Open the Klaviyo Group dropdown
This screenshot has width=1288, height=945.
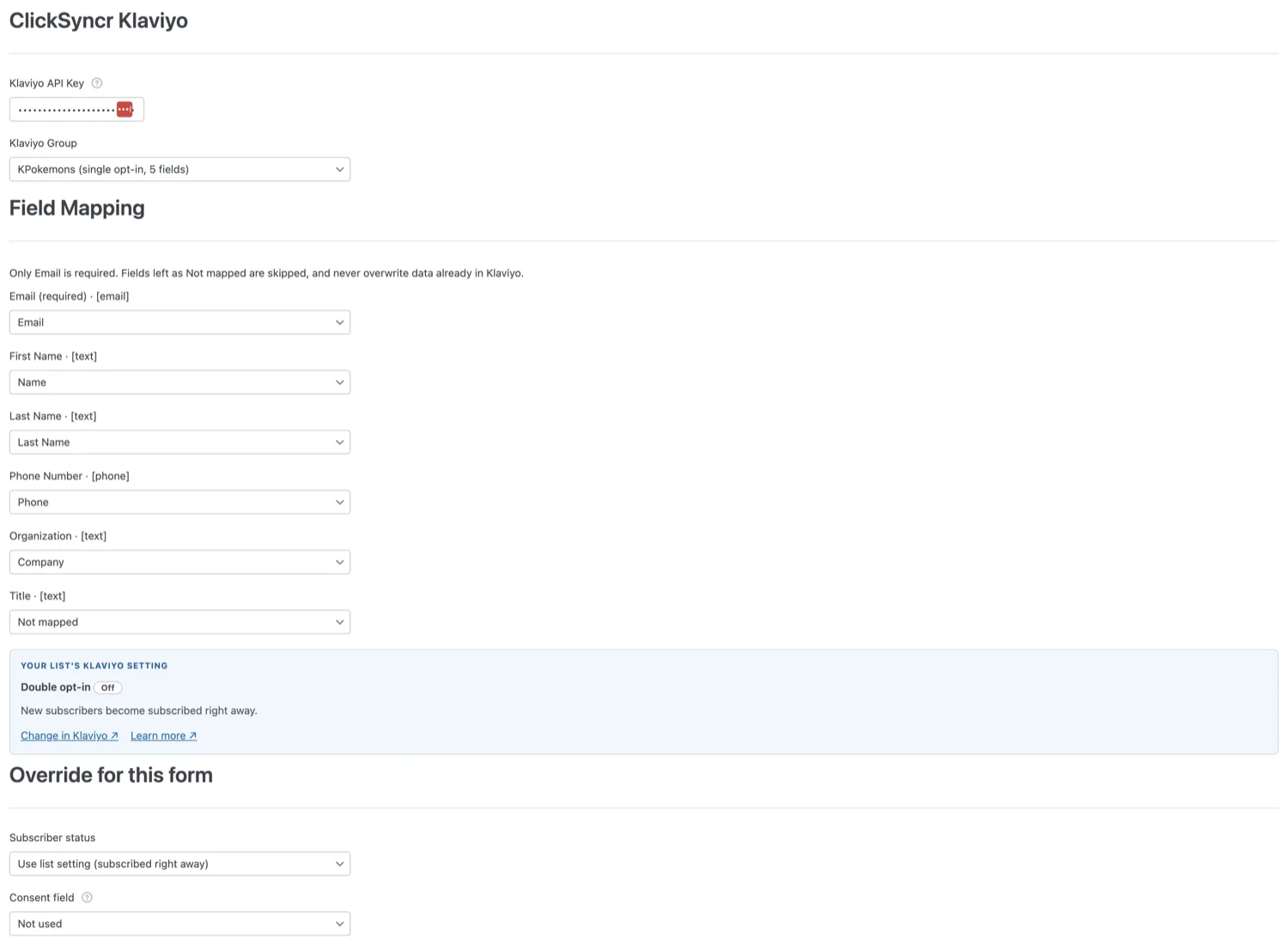[x=179, y=169]
